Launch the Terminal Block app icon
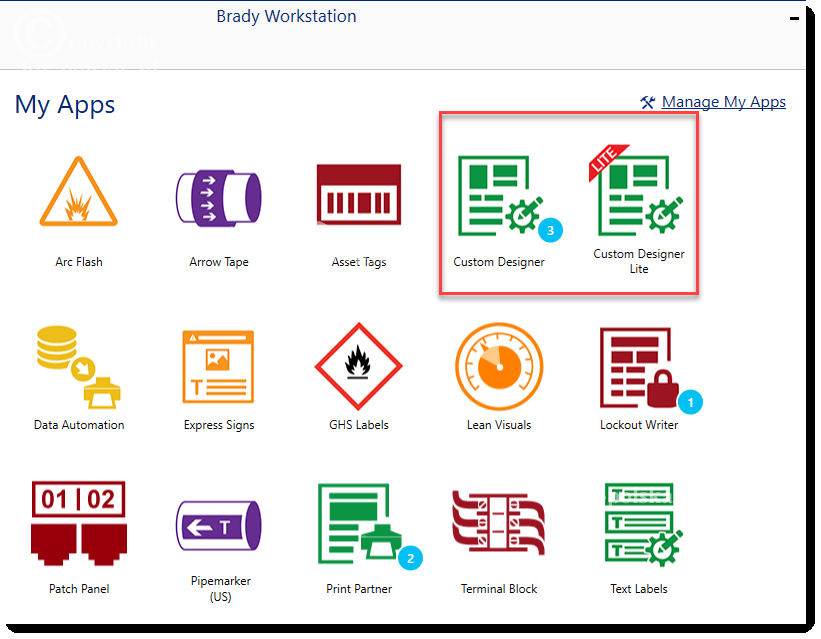 pyautogui.click(x=499, y=522)
